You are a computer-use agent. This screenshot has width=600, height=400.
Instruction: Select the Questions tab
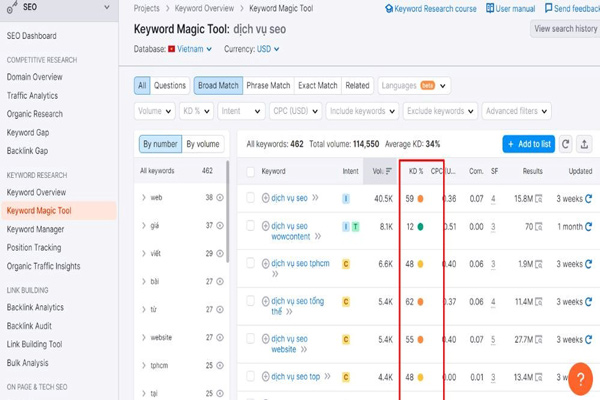pyautogui.click(x=170, y=85)
